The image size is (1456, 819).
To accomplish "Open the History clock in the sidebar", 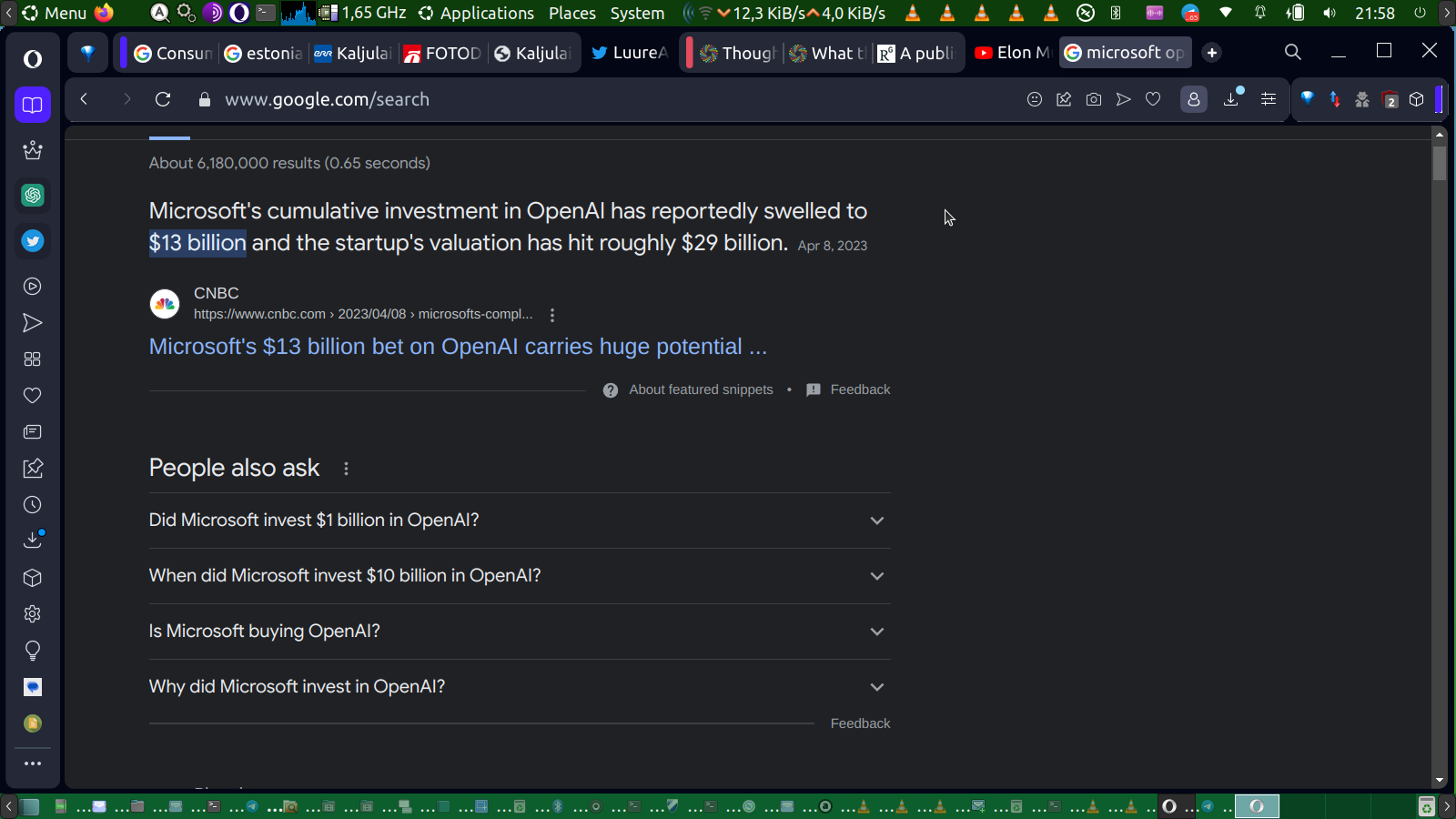I will [x=33, y=505].
